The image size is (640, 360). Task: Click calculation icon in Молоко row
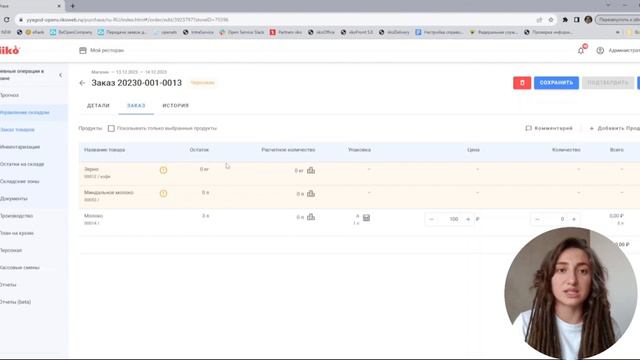[x=311, y=217]
